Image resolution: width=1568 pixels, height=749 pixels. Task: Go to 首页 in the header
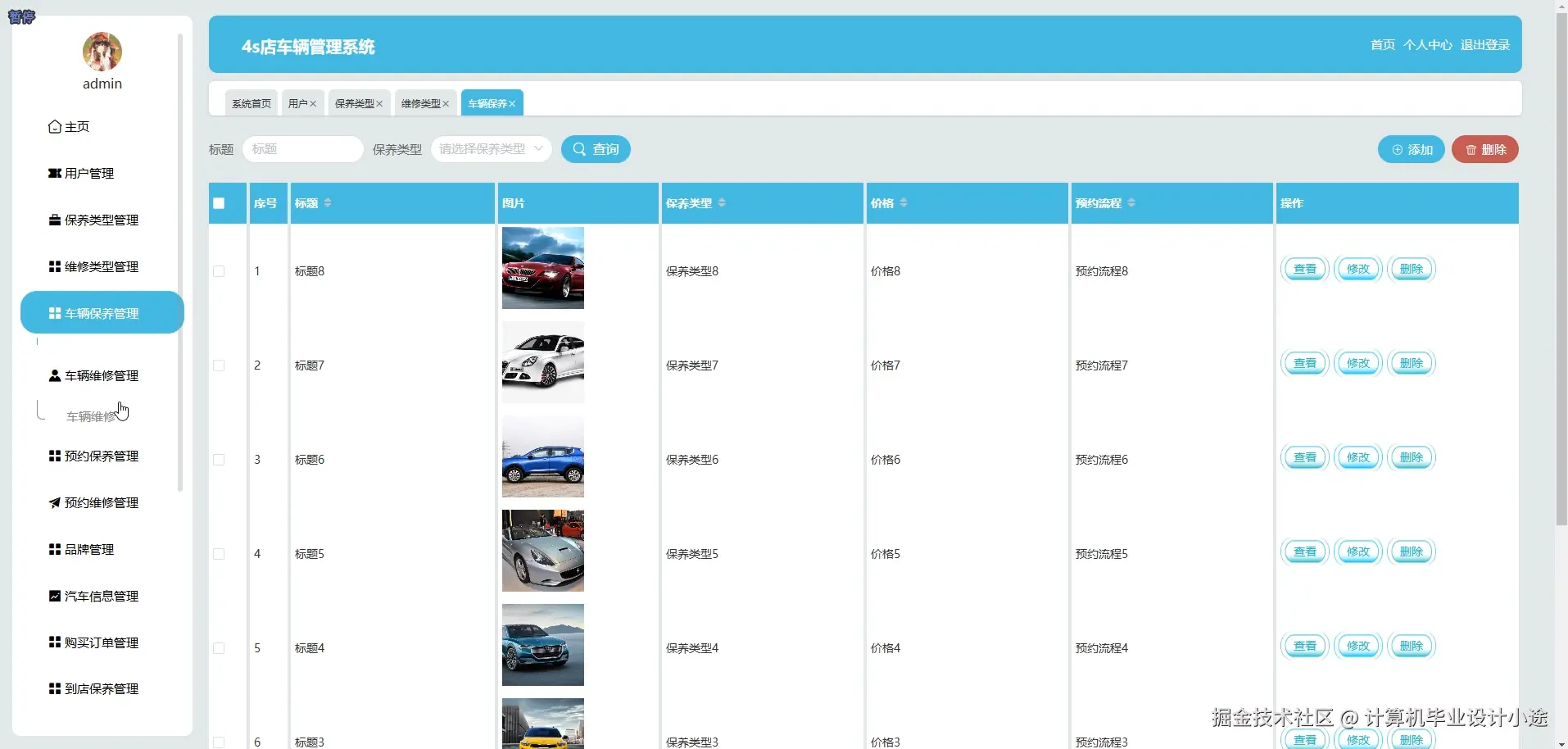1383,45
